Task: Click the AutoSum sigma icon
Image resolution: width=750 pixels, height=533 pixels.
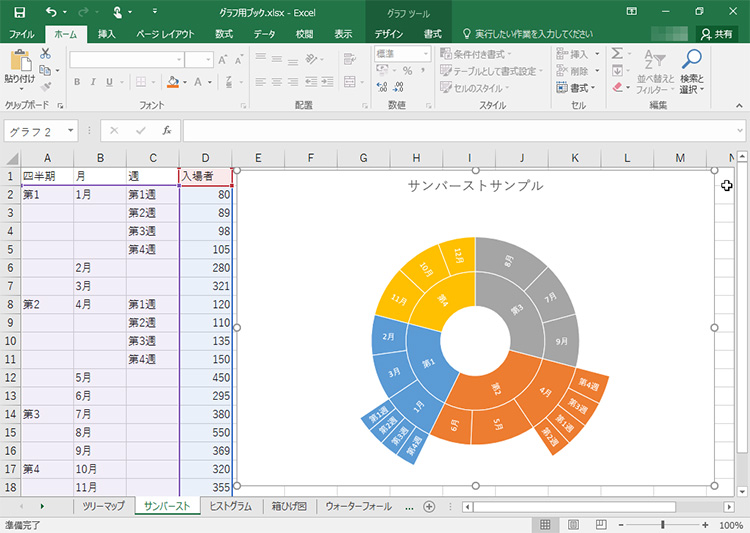Action: pos(617,53)
